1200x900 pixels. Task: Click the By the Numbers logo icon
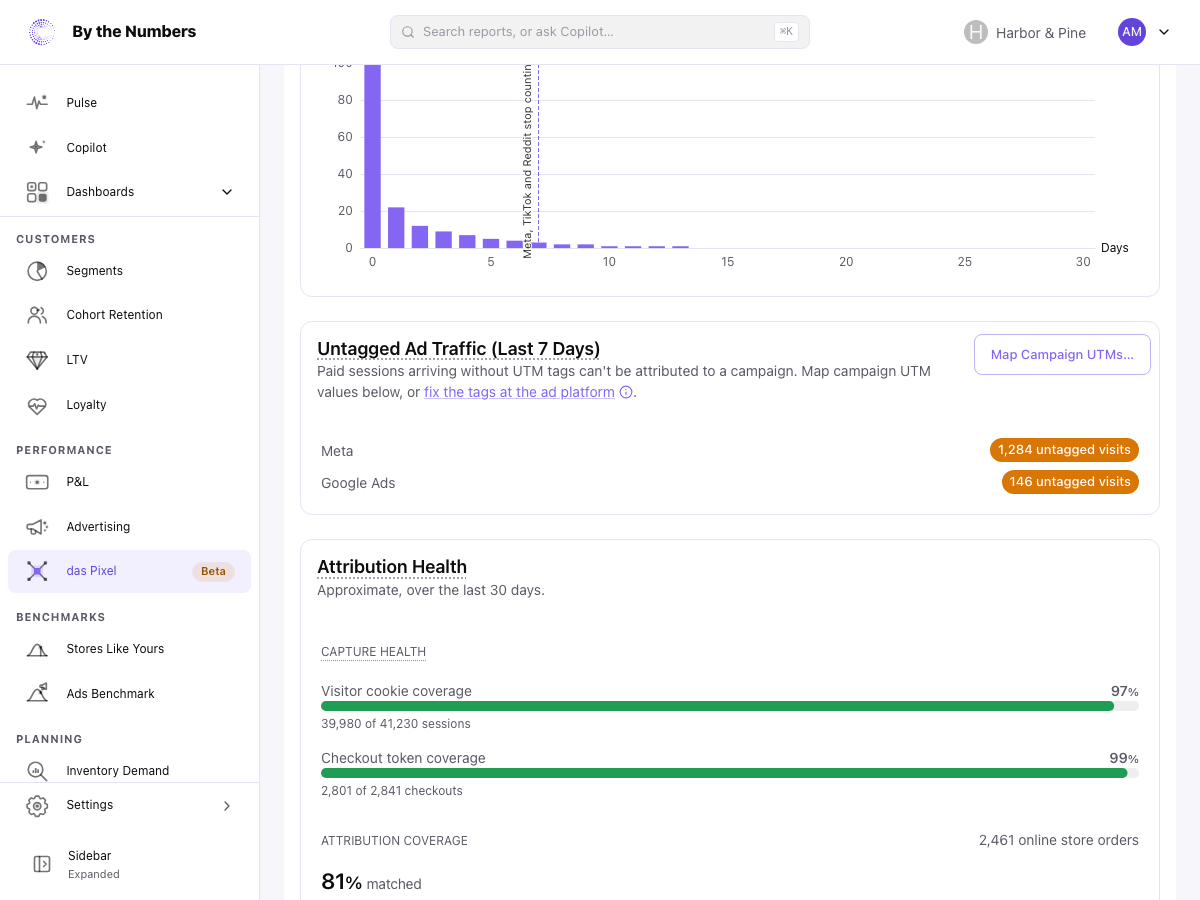pos(42,32)
